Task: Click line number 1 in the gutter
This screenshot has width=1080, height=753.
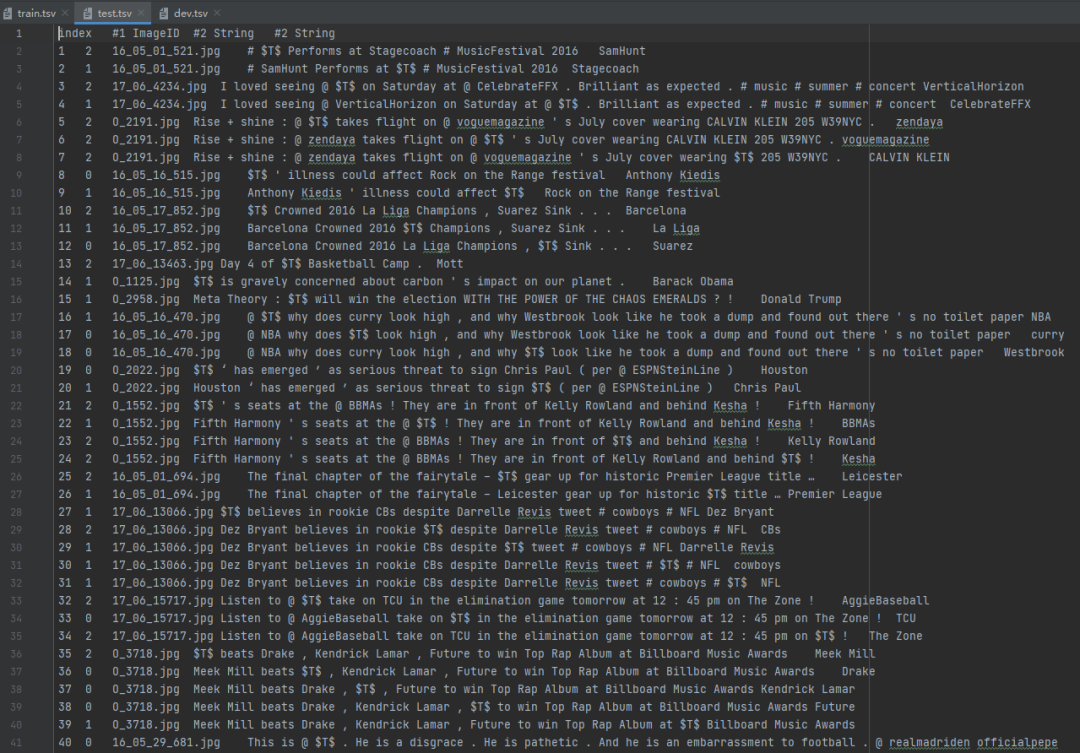Action: point(19,33)
